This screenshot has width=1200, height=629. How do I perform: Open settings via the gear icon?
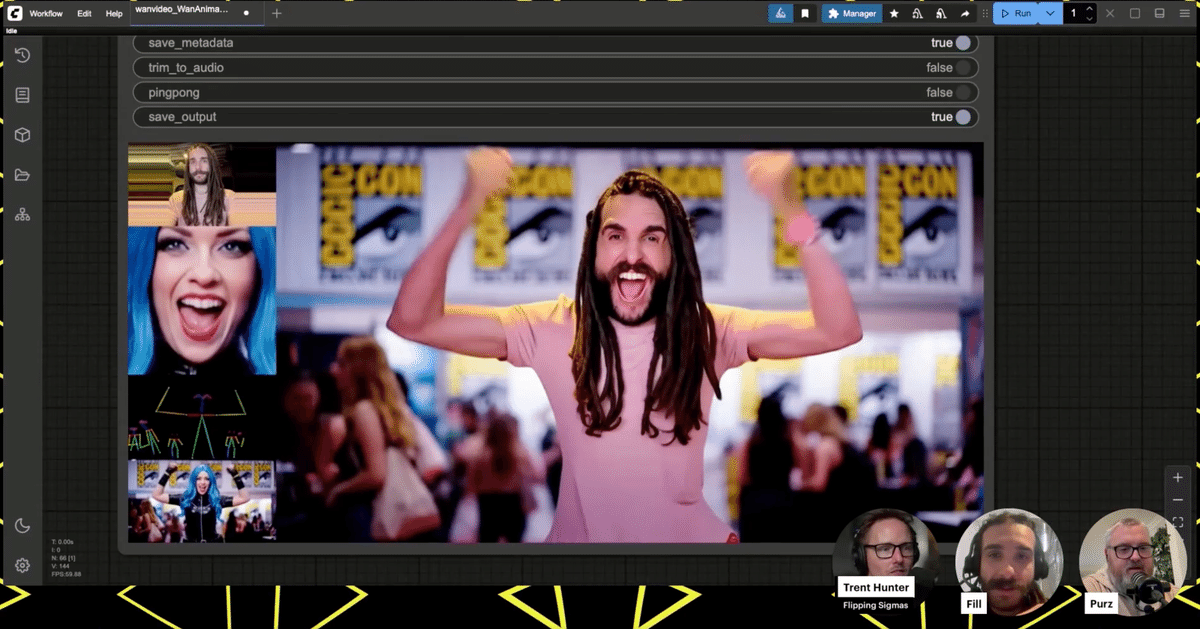tap(22, 566)
